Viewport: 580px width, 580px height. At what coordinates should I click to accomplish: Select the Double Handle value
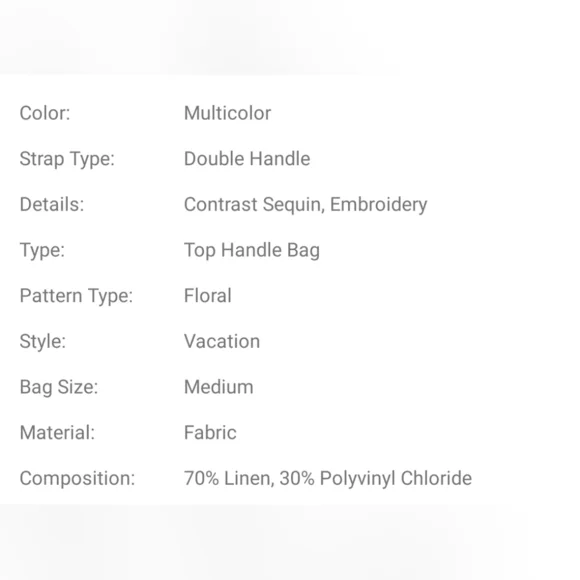tap(247, 159)
